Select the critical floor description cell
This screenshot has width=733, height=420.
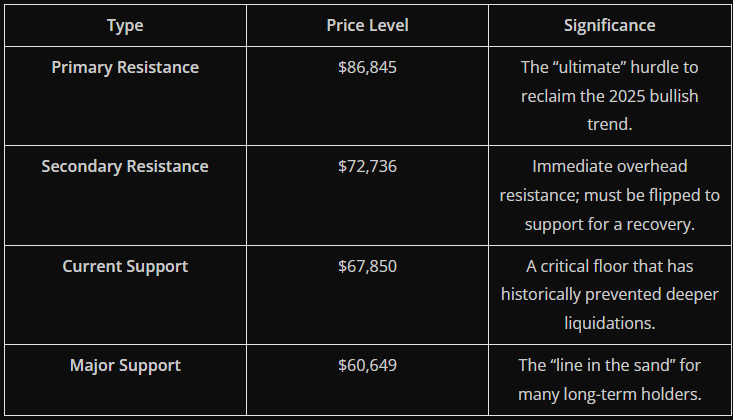coord(609,295)
